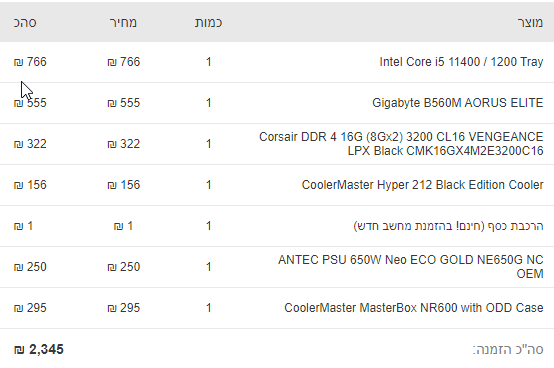The width and height of the screenshot is (554, 368).
Task: Click the סה"כ הזמנה order total label
Action: click(508, 350)
